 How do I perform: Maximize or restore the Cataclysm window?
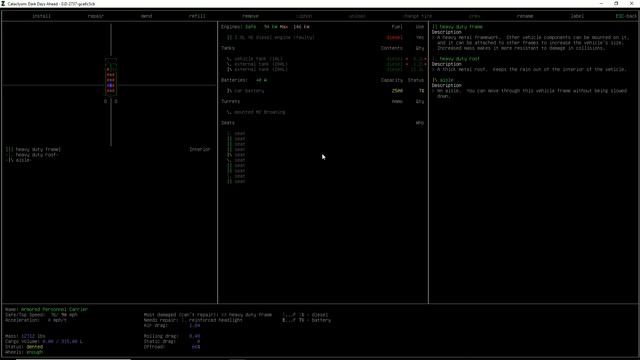click(616, 4)
